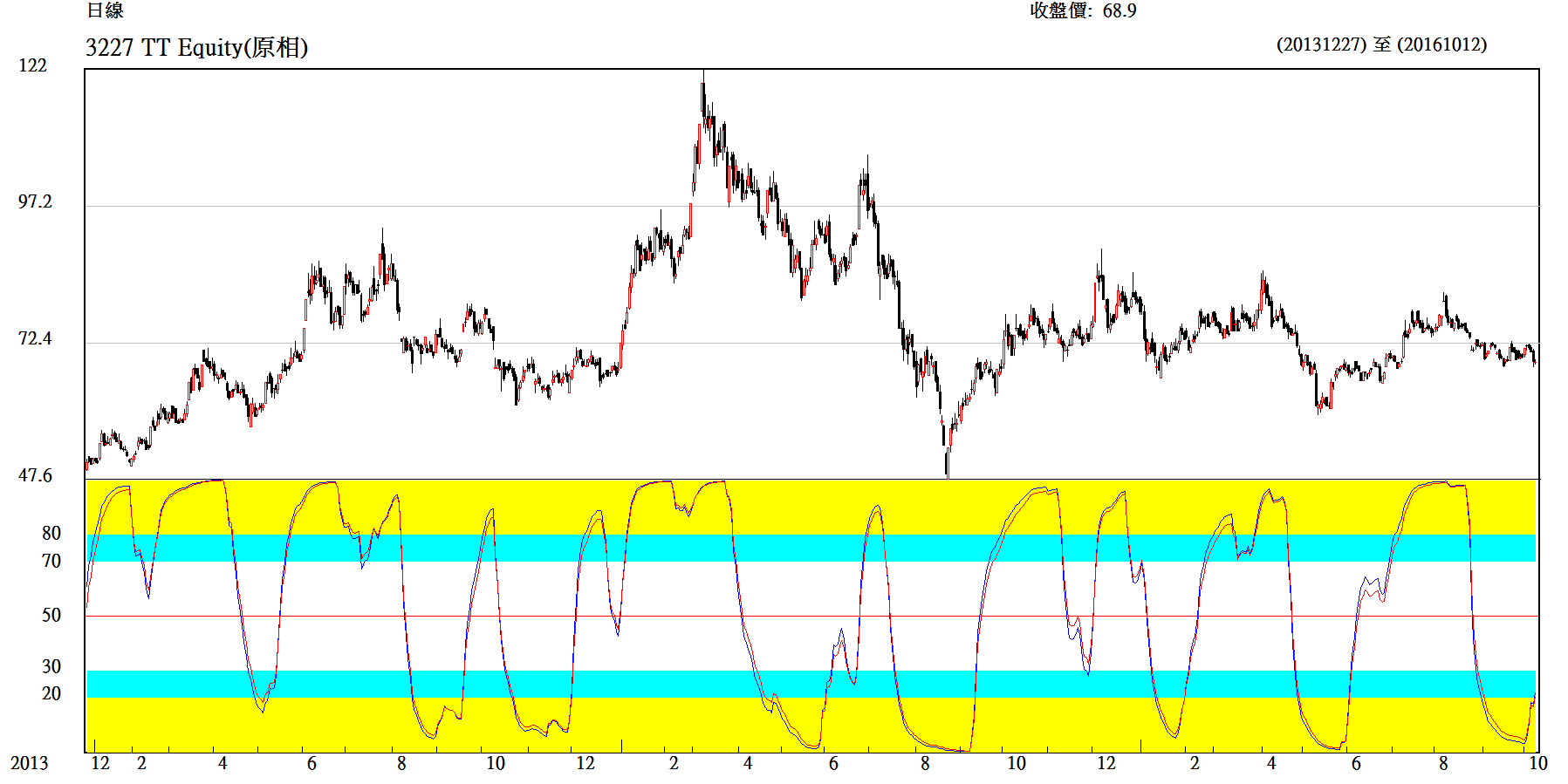Click the end date (20161012) in date range
Image resolution: width=1568 pixels, height=784 pixels.
tap(1441, 44)
